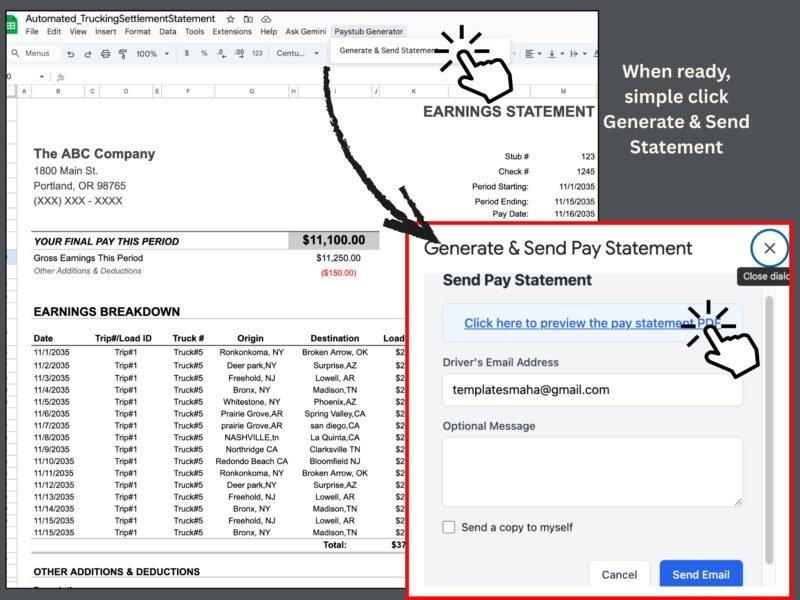Click the Cancel button in the dialog
Screen dimensions: 800x600
pyautogui.click(x=619, y=574)
